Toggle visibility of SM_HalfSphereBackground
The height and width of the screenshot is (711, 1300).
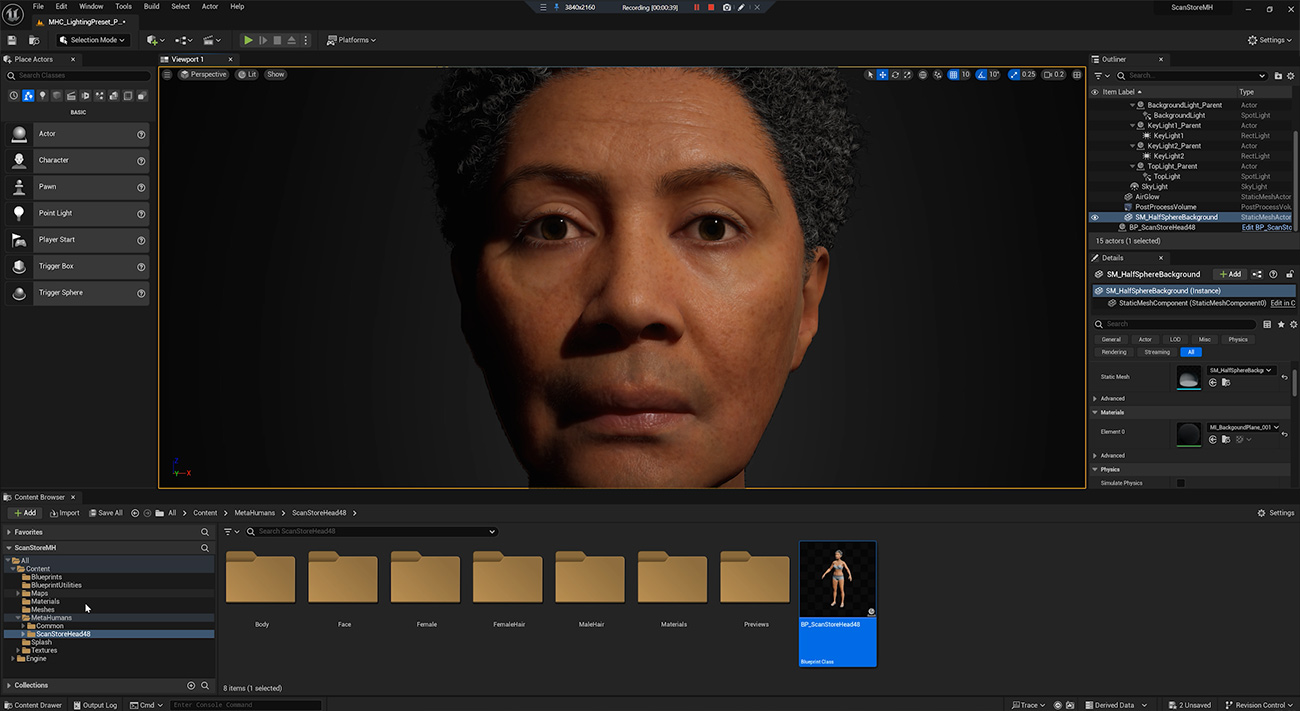point(1094,217)
